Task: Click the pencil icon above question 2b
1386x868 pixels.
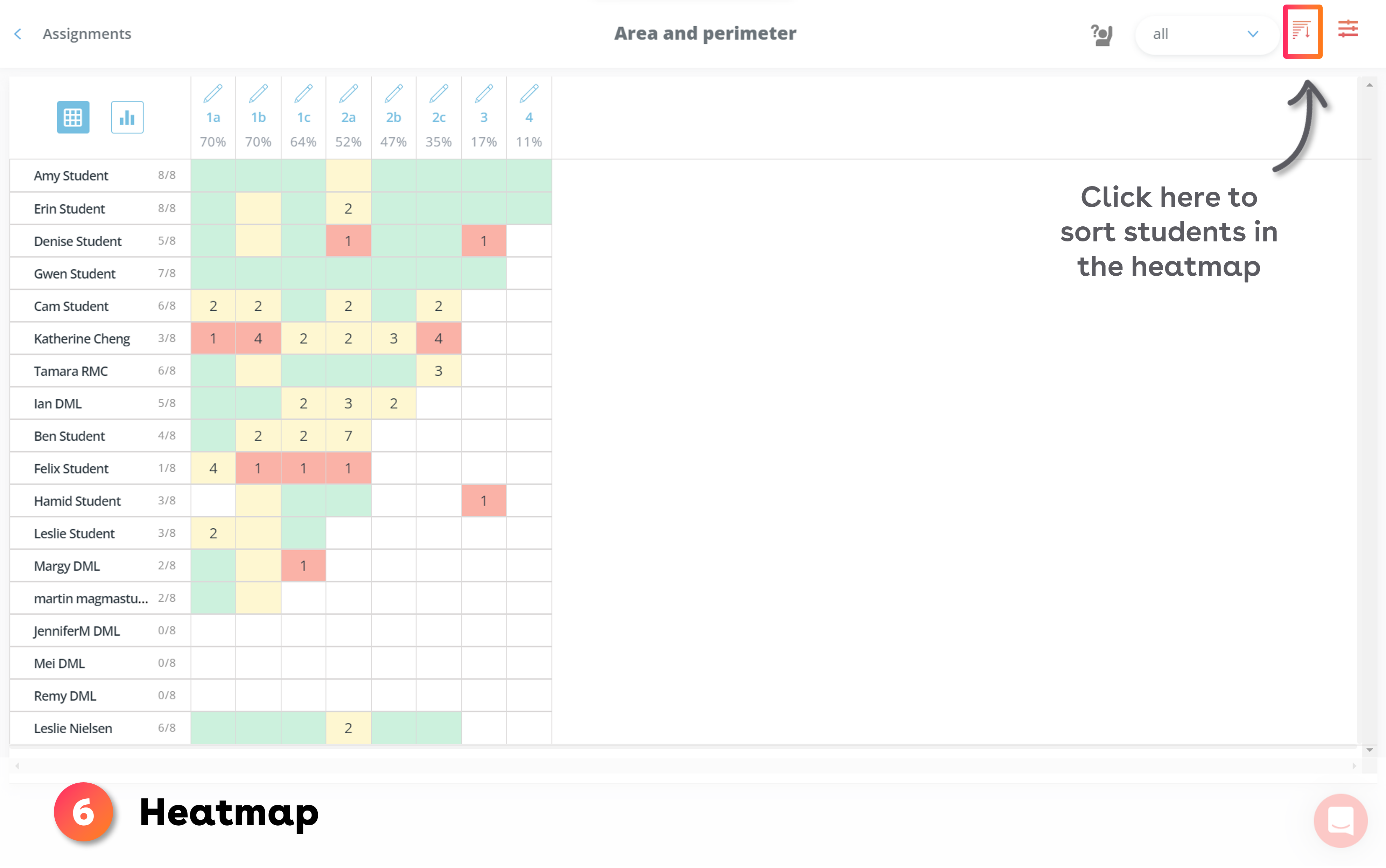Action: [x=393, y=93]
